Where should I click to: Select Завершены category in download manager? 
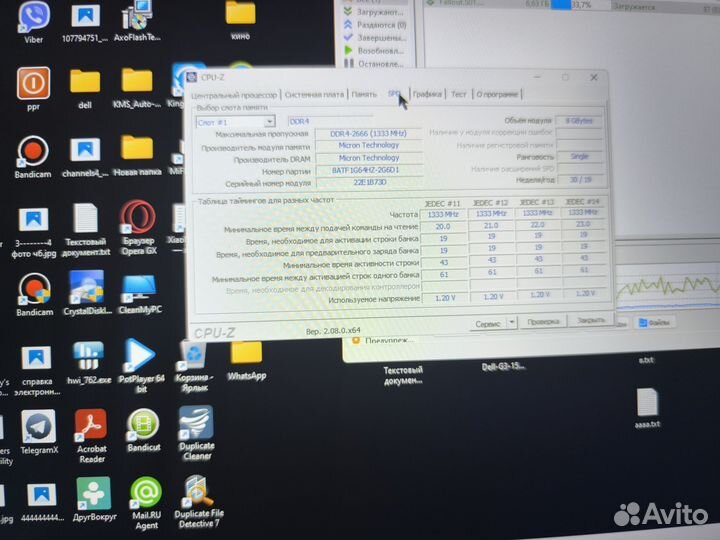pos(376,37)
